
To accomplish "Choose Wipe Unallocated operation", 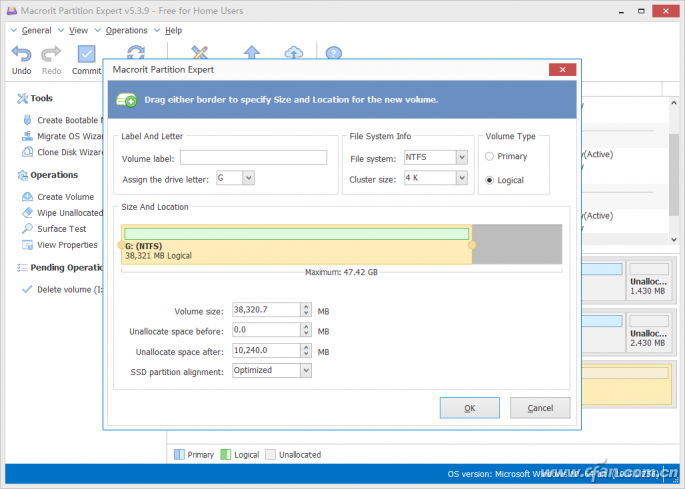I will [x=62, y=213].
